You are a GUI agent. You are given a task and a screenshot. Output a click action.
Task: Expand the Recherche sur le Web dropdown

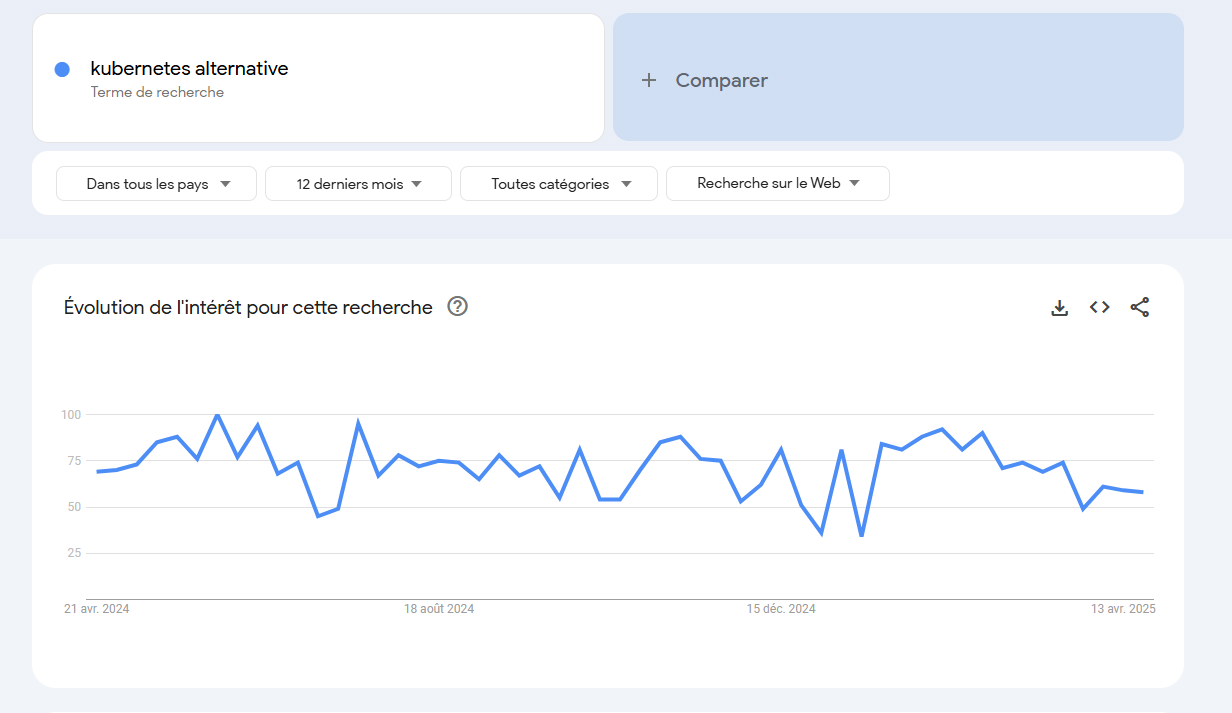pos(778,184)
